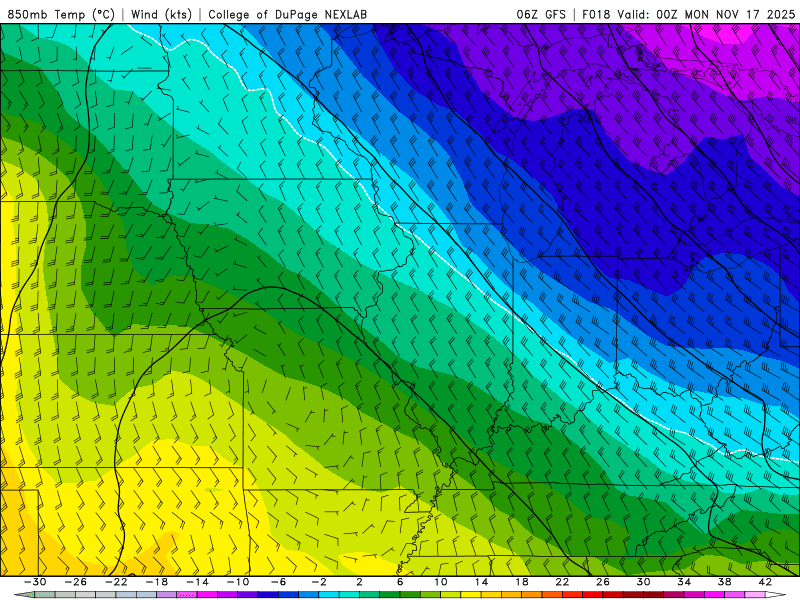The width and height of the screenshot is (800, 600).
Task: Click 'College of DuPage NEXLAB' header text
Action: pos(287,14)
